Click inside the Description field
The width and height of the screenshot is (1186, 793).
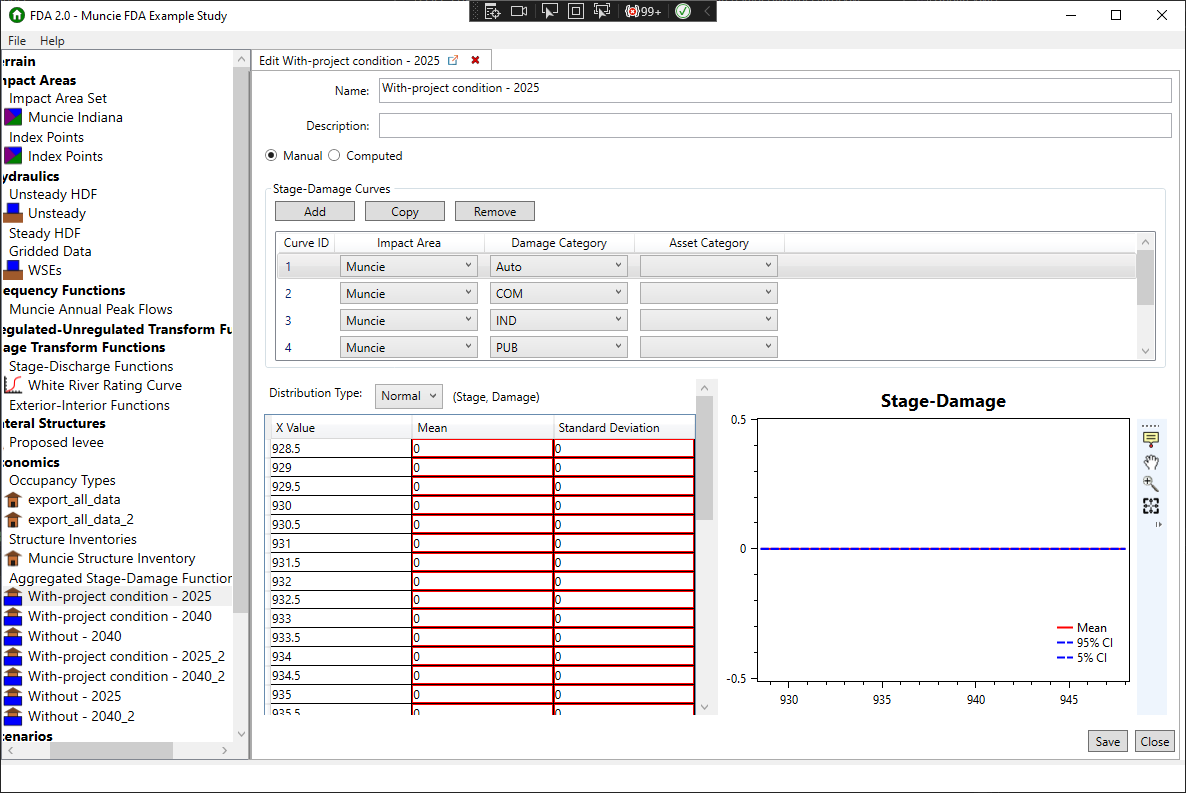[x=700, y=125]
